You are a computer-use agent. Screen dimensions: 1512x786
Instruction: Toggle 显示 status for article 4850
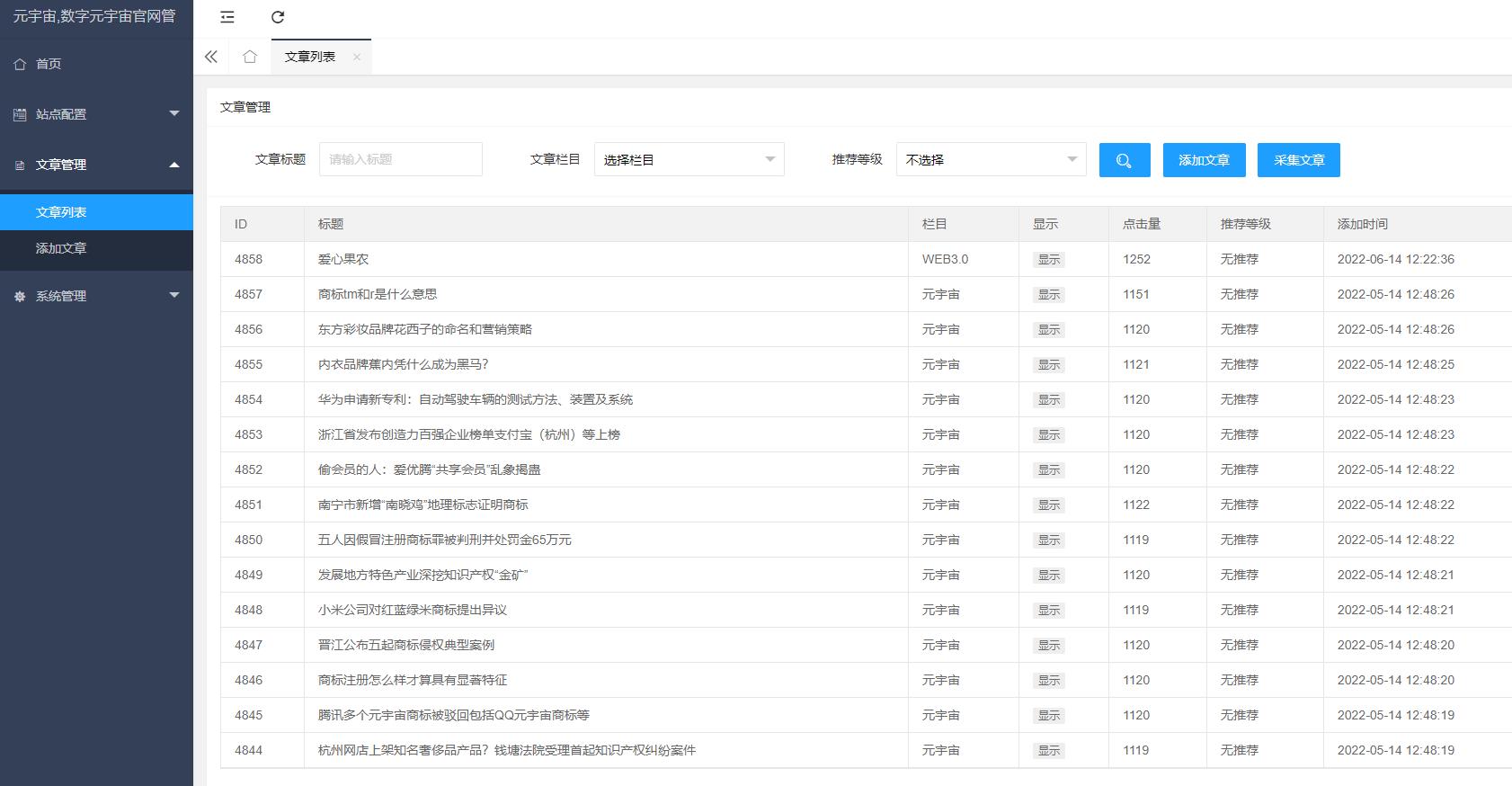(x=1048, y=540)
